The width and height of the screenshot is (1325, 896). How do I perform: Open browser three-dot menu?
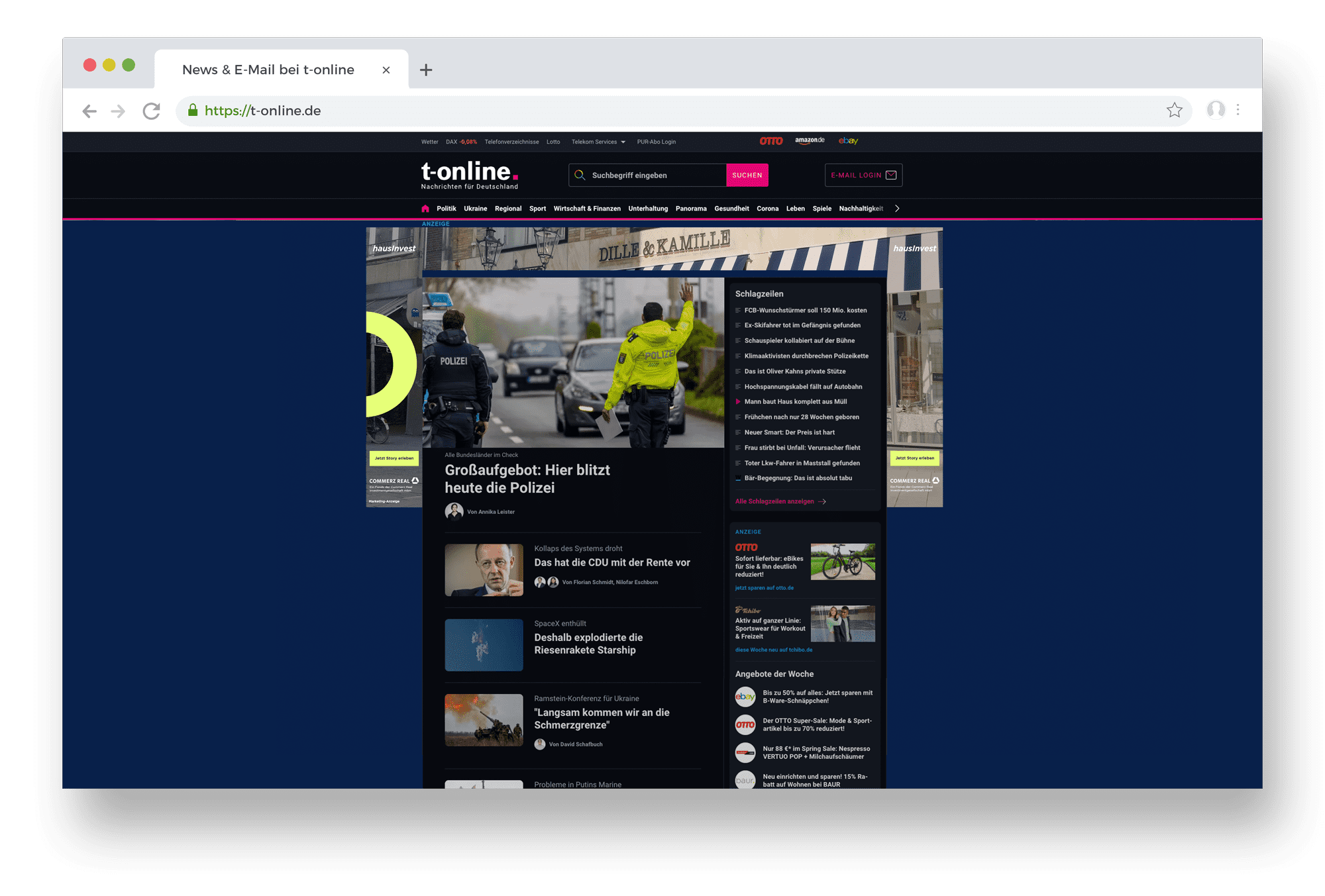point(1238,110)
